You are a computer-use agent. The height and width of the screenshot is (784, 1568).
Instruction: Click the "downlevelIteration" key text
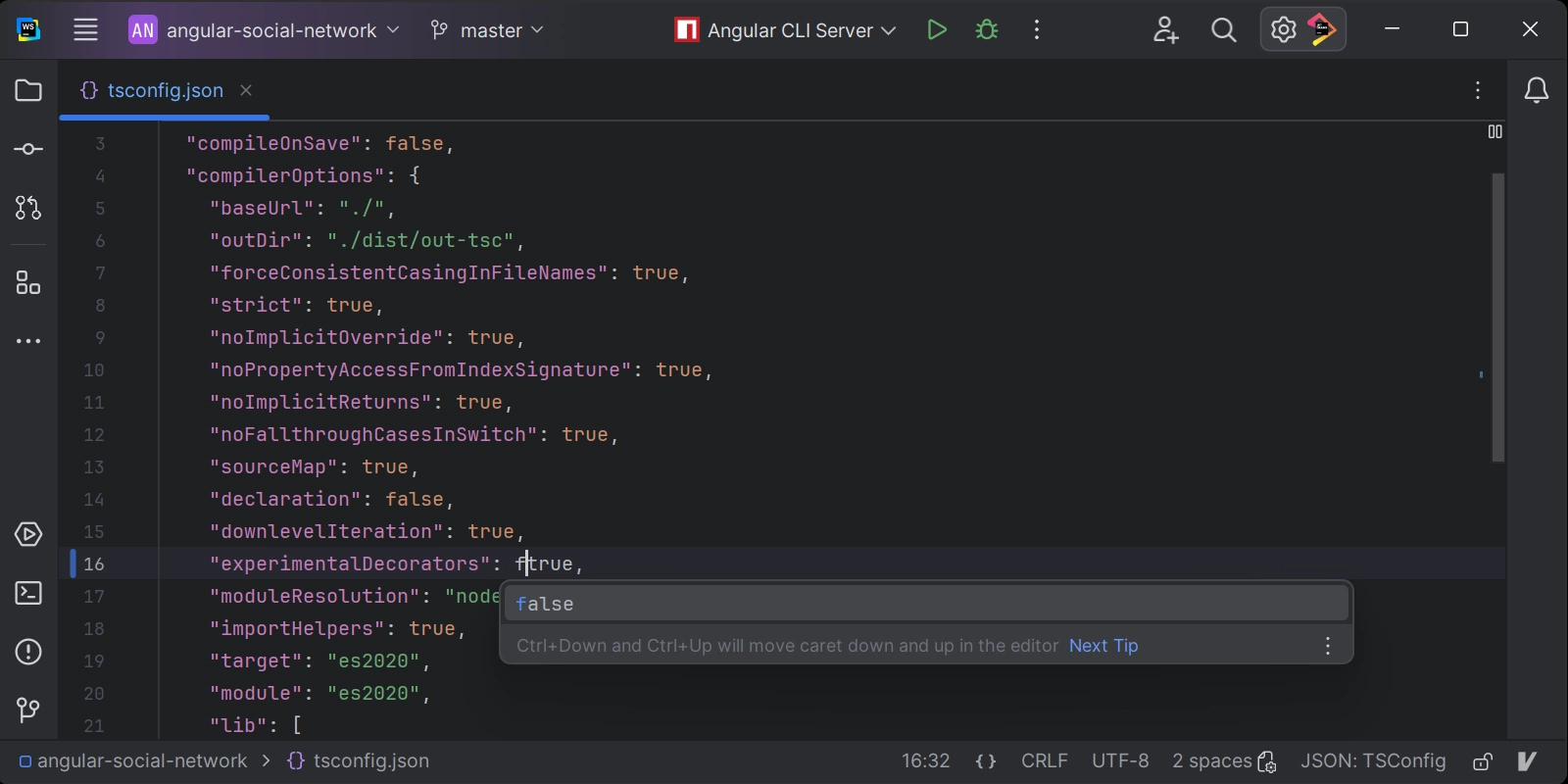click(326, 531)
